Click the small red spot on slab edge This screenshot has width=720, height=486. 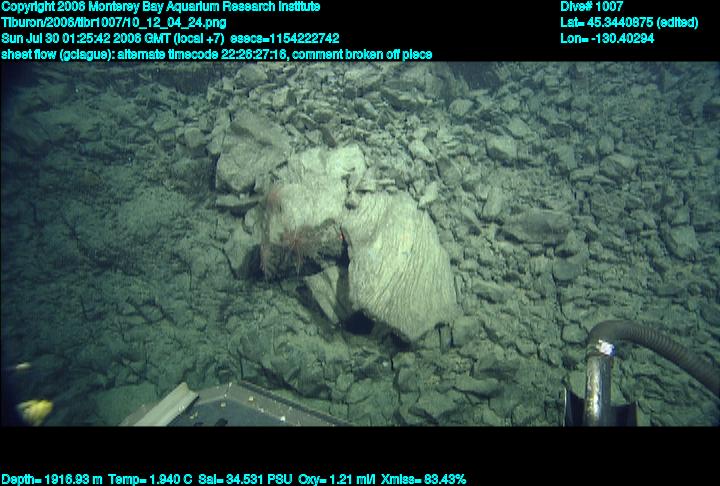pos(342,237)
